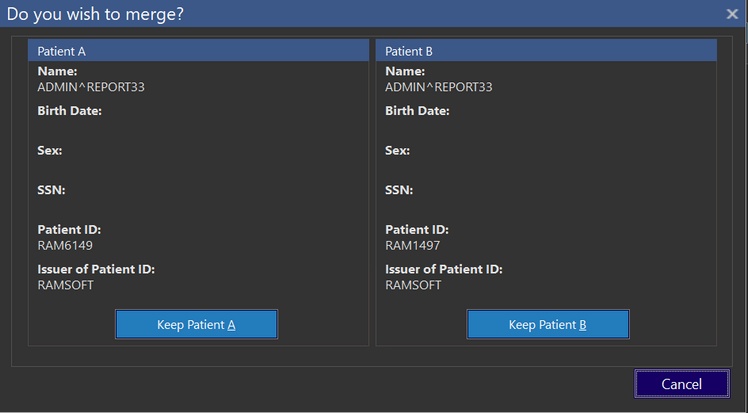
Task: Click Patient A's Sex label
Action: coord(50,150)
